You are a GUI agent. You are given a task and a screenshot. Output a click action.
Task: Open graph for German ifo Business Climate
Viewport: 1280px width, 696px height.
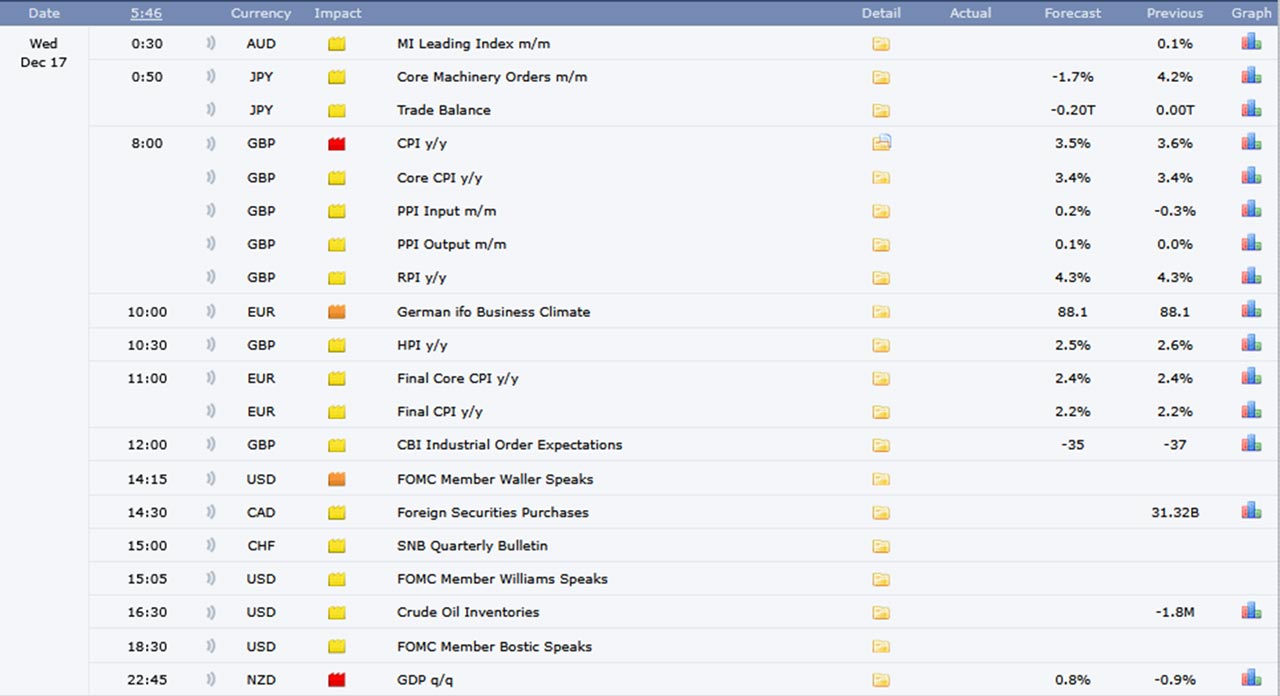[1251, 310]
